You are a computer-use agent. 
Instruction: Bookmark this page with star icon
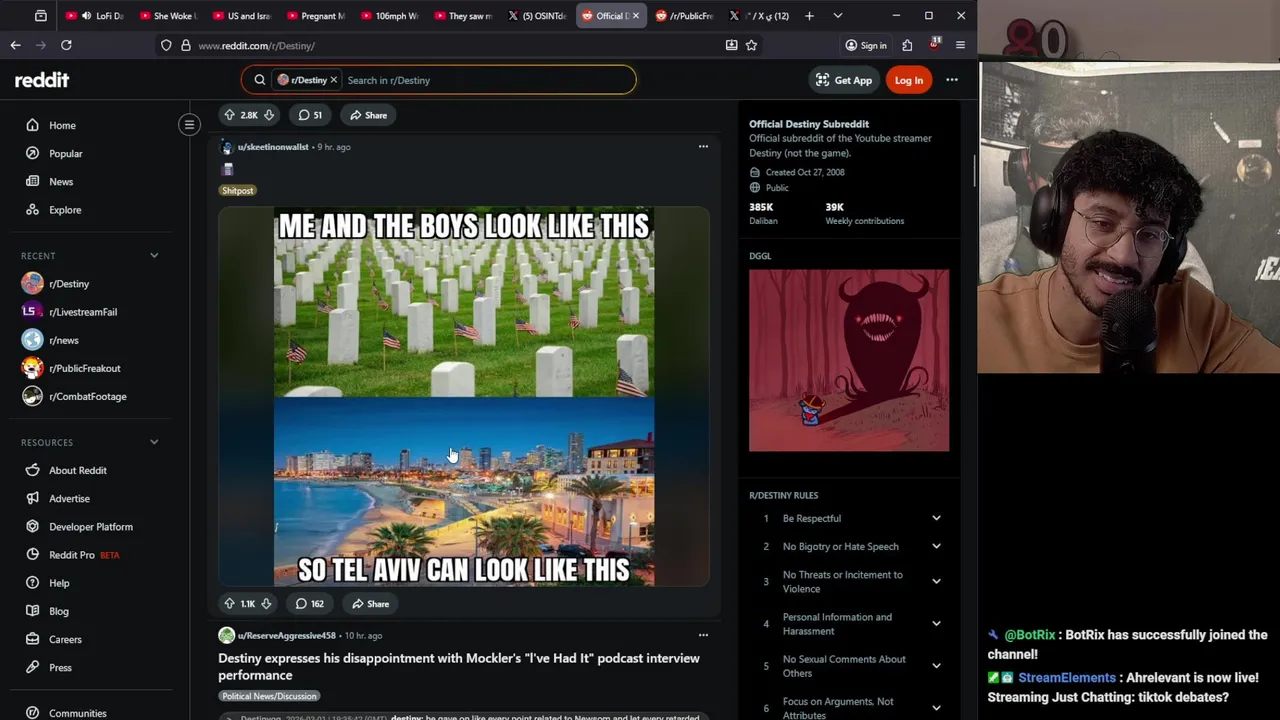tap(751, 45)
